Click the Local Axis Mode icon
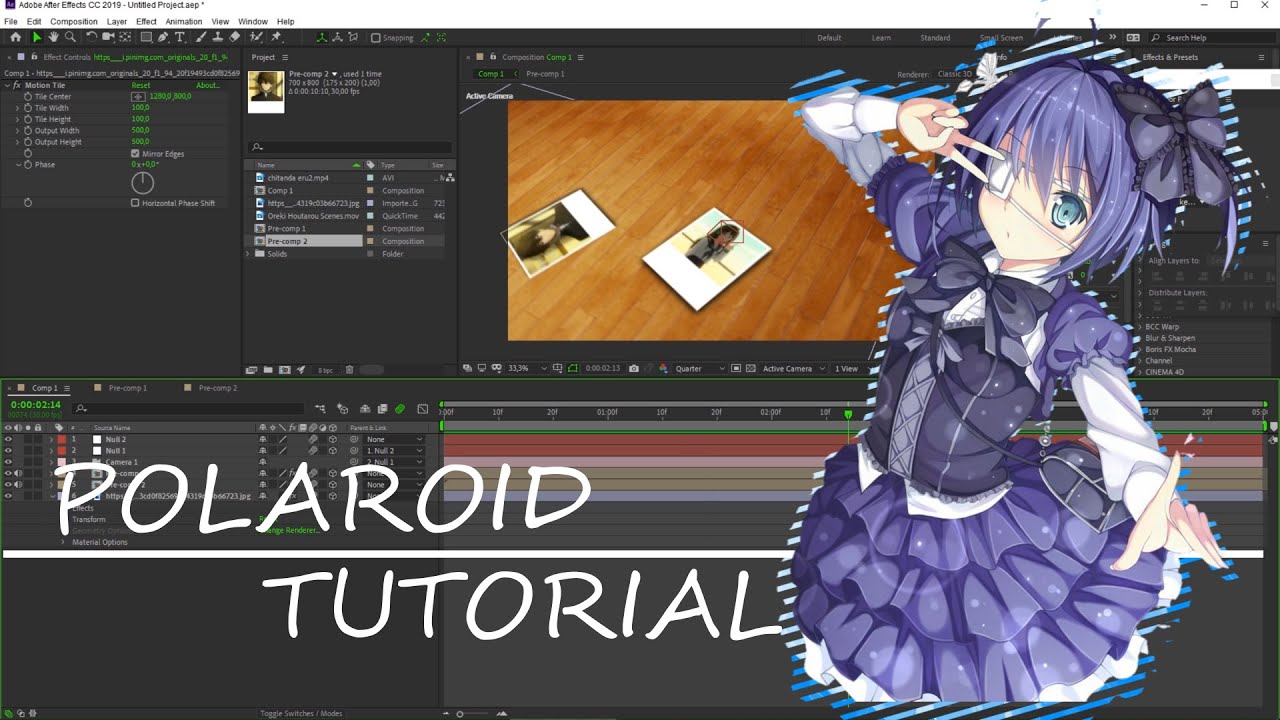 click(x=321, y=37)
